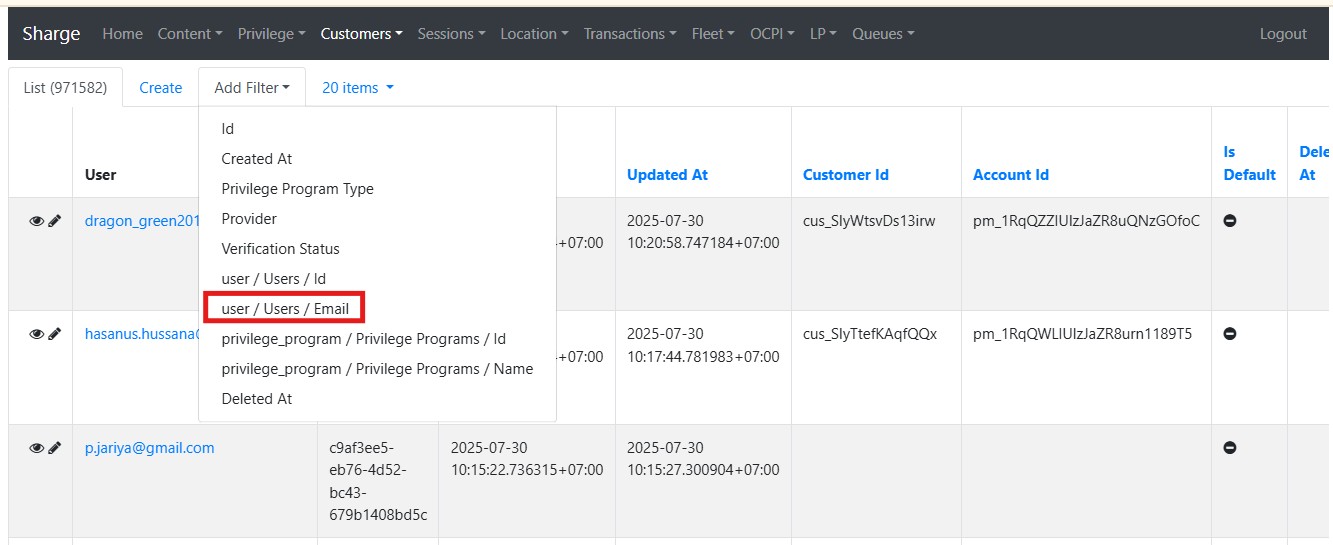Click Is Default indicator in p.jariya row

click(x=1230, y=448)
